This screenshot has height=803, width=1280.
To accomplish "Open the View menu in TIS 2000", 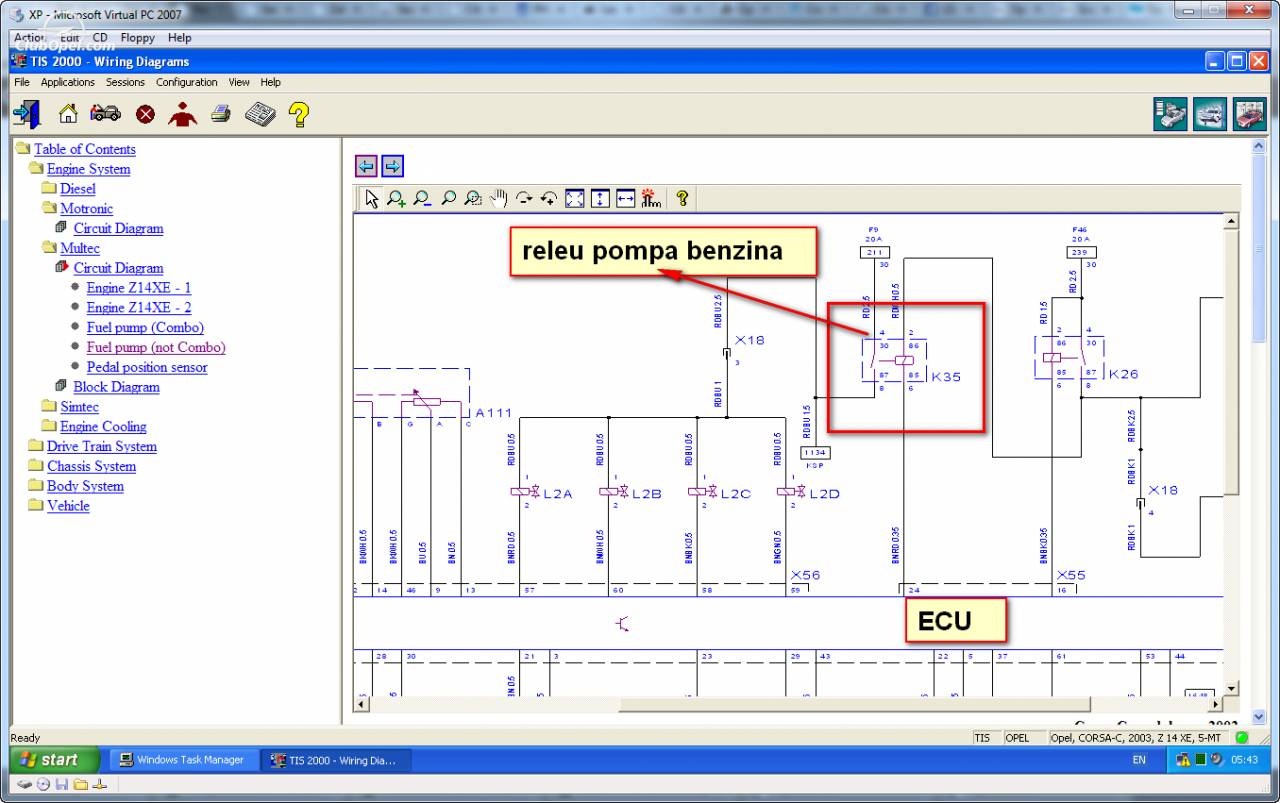I will click(x=239, y=82).
